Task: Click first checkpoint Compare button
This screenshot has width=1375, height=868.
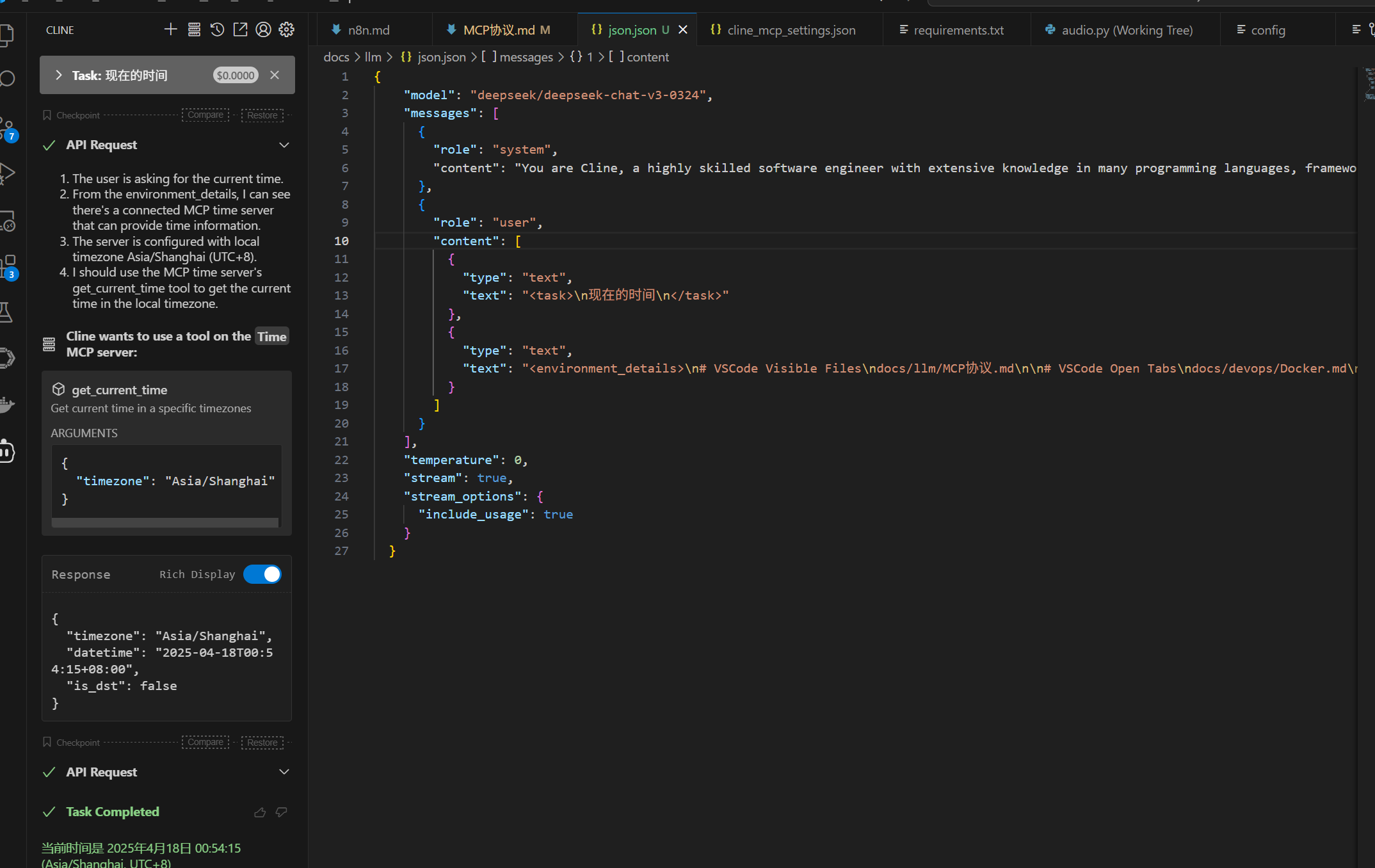Action: pos(205,115)
